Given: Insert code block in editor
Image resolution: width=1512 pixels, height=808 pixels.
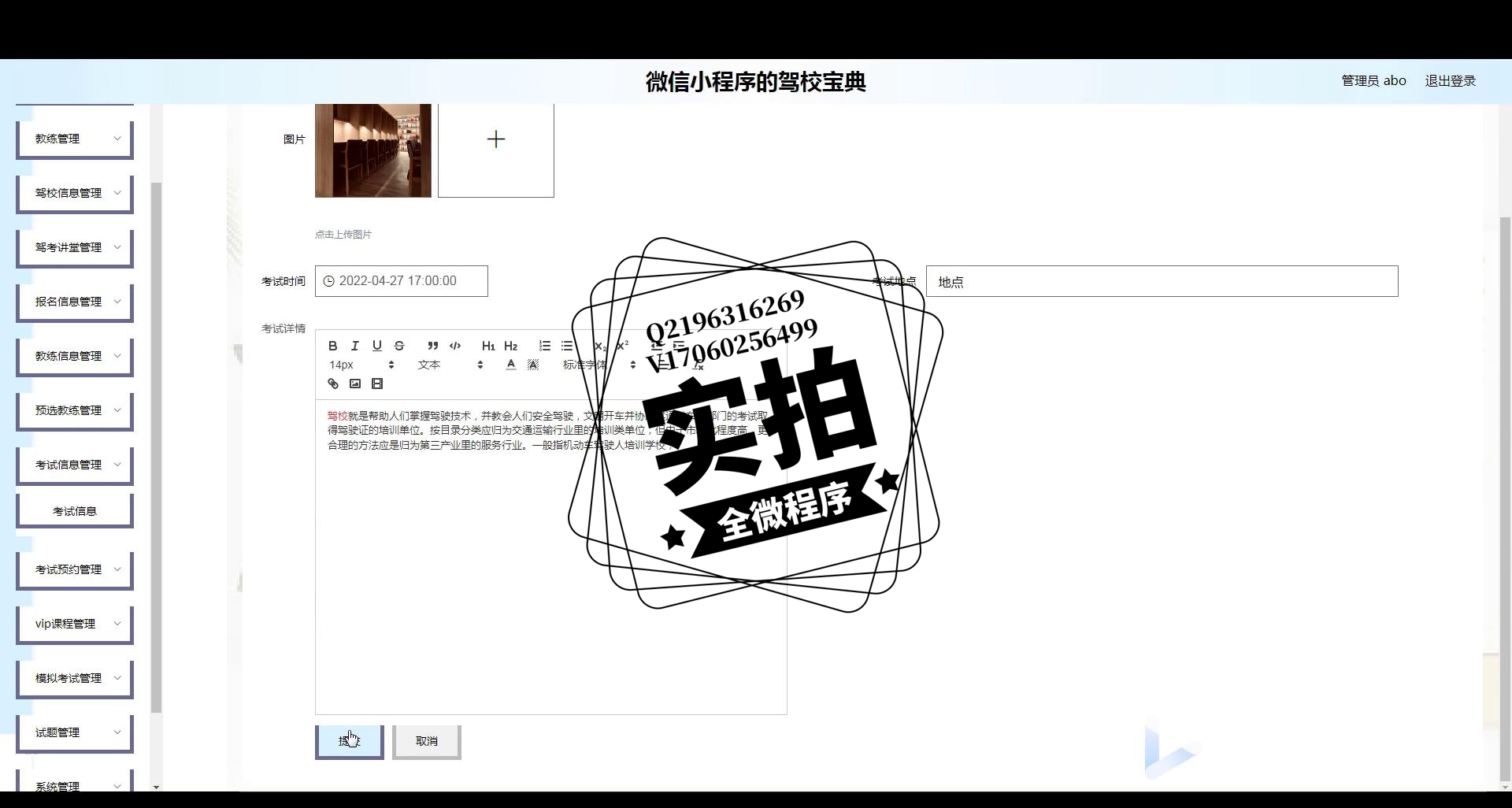Looking at the screenshot, I should (x=455, y=346).
